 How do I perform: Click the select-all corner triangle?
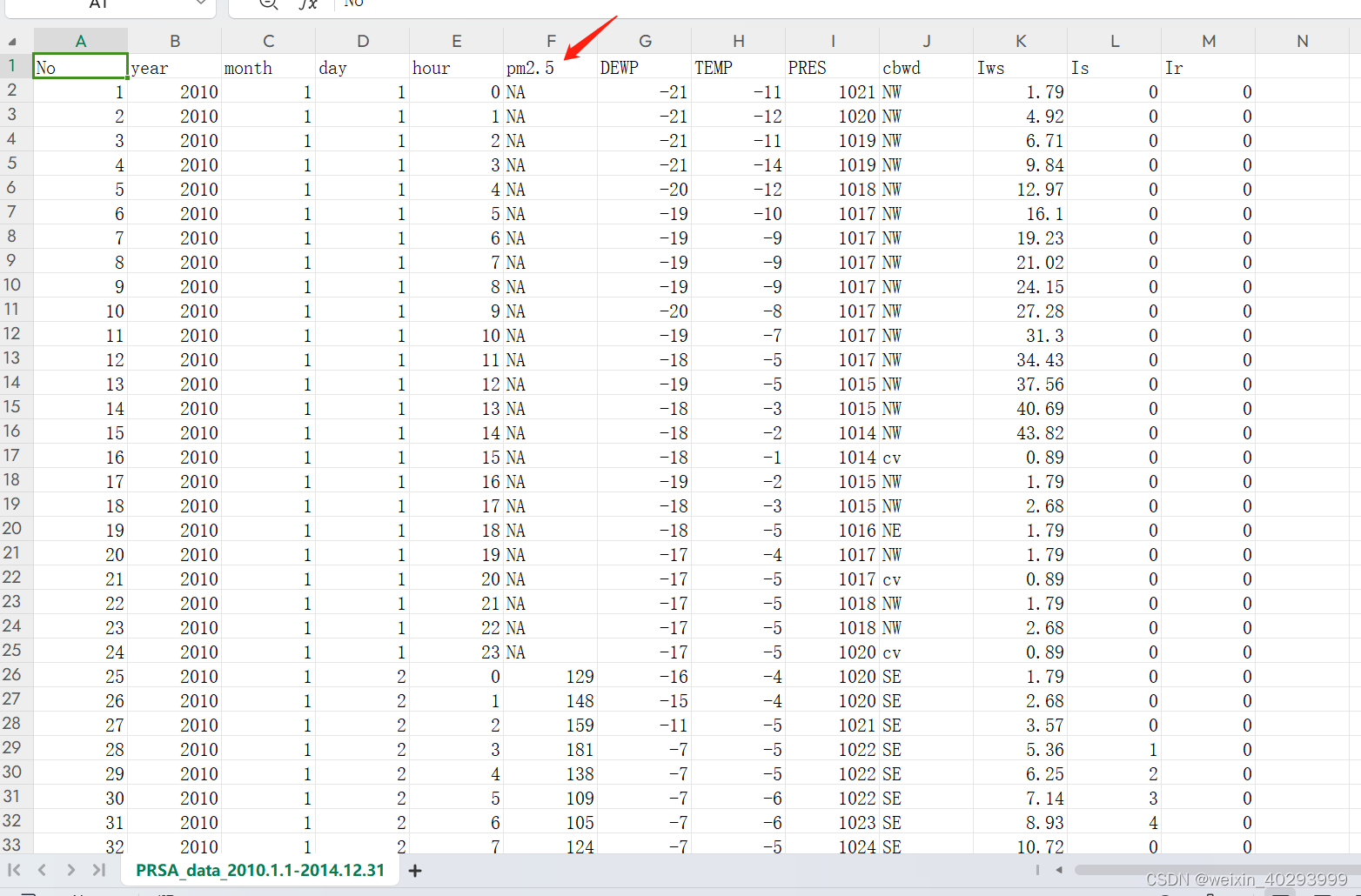tap(12, 41)
